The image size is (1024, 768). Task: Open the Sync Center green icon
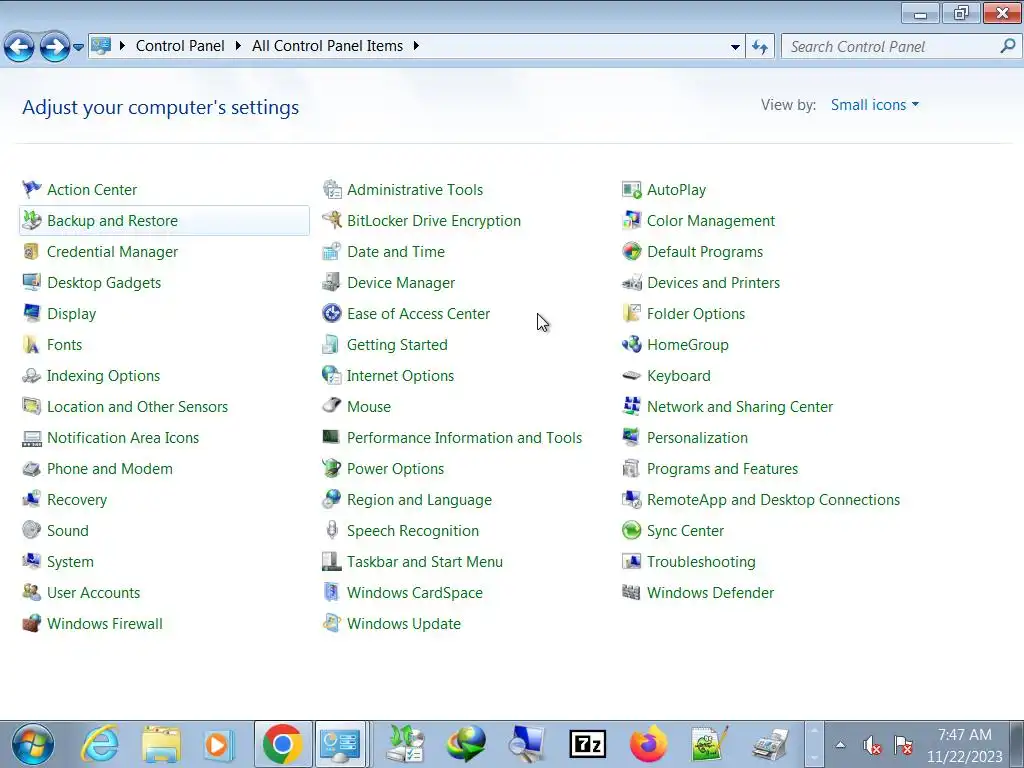(x=632, y=530)
